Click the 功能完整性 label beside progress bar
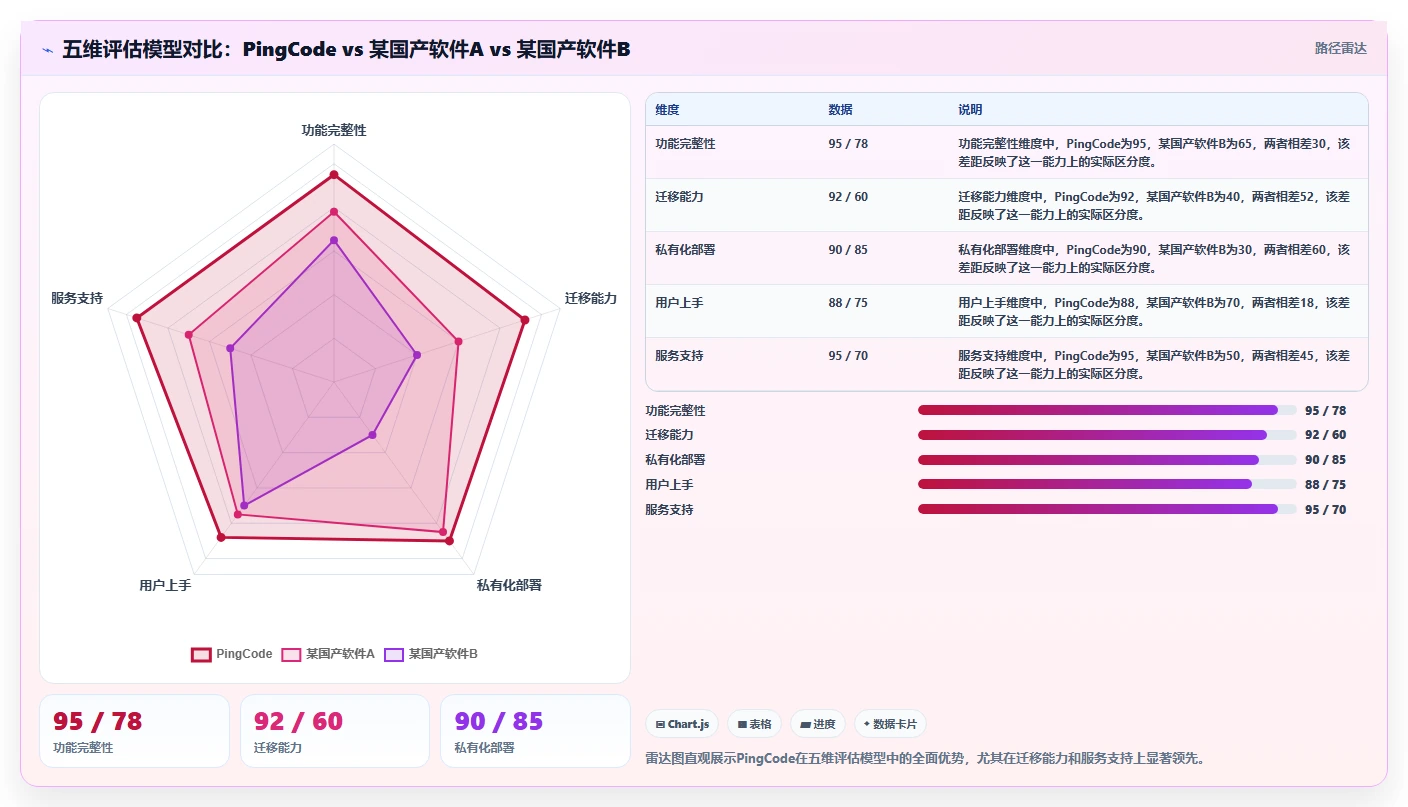The image size is (1408, 807). (675, 411)
